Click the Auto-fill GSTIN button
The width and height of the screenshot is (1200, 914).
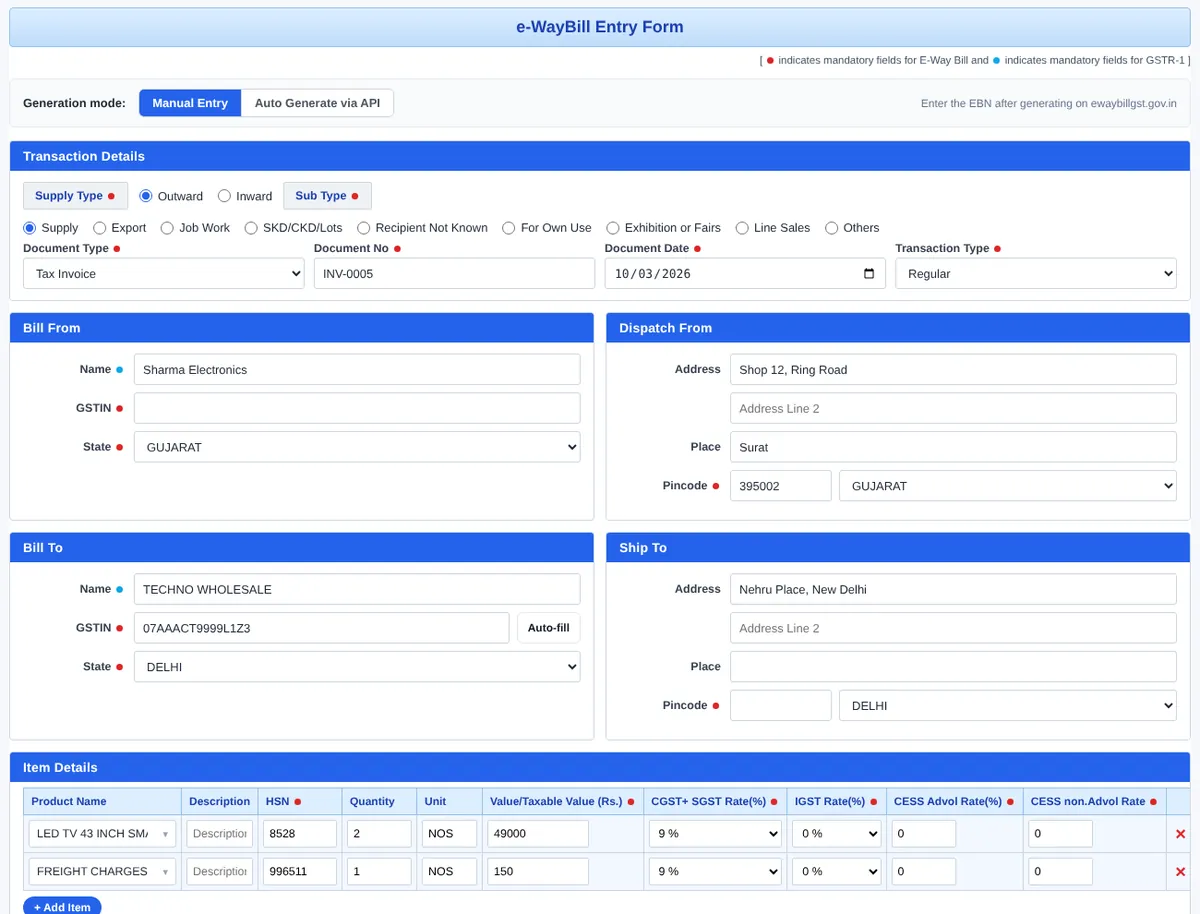pyautogui.click(x=548, y=628)
